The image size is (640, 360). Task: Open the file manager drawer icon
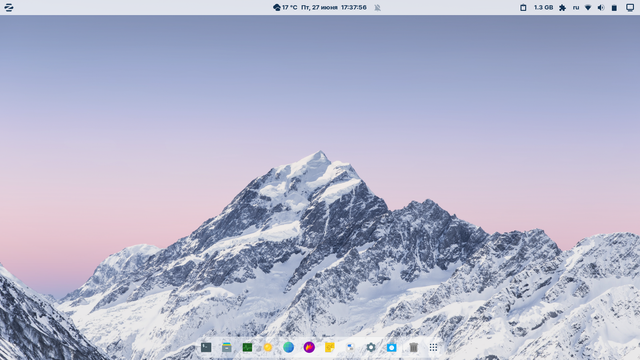227,347
